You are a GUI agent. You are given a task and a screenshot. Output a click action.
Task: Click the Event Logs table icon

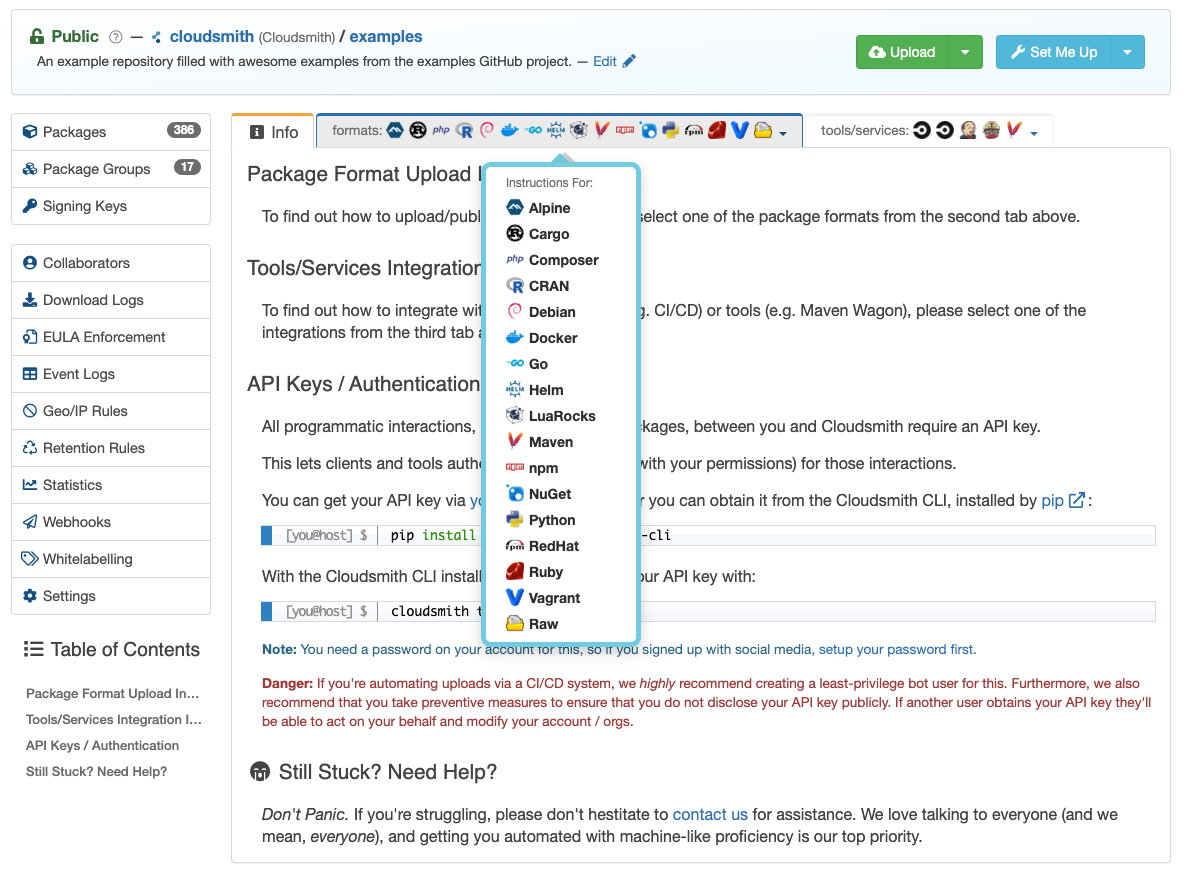[30, 373]
